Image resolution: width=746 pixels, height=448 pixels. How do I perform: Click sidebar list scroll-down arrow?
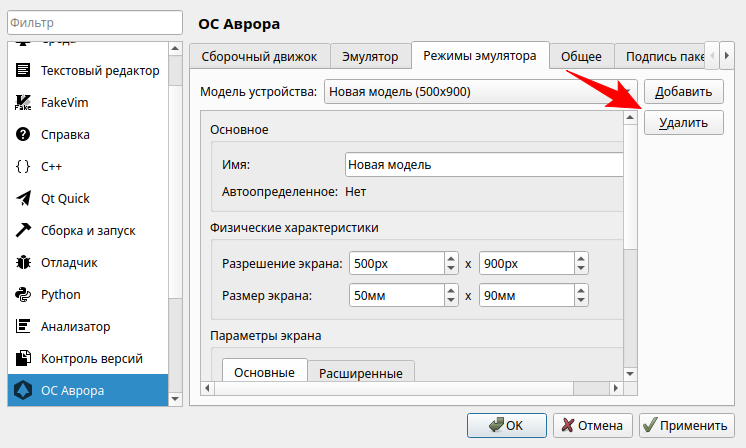coord(175,399)
